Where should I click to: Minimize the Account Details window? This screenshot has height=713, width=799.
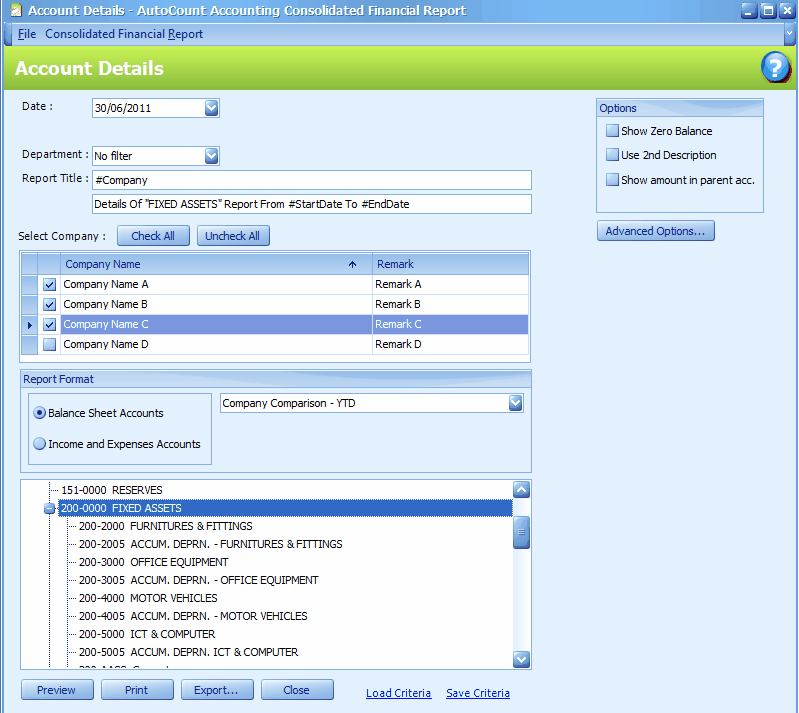click(x=749, y=10)
